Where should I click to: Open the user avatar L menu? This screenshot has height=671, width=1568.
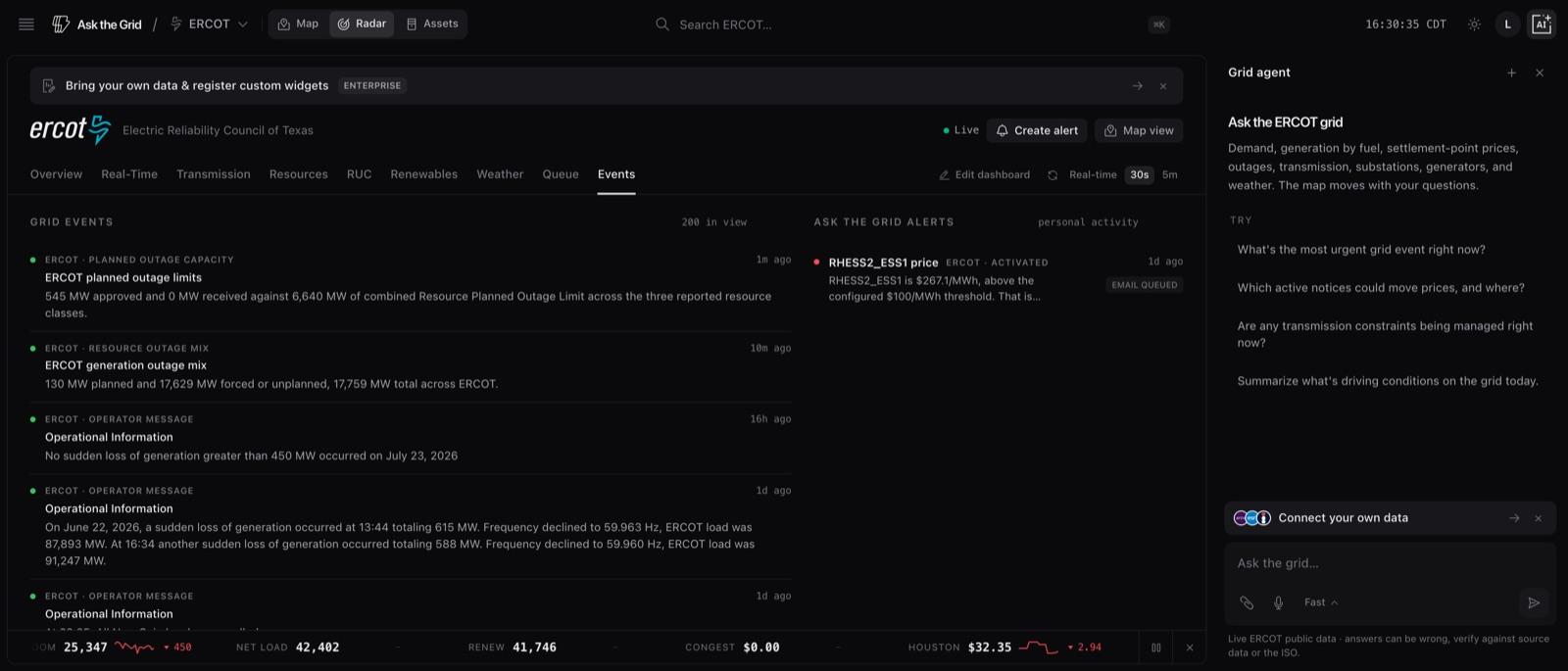tap(1507, 24)
